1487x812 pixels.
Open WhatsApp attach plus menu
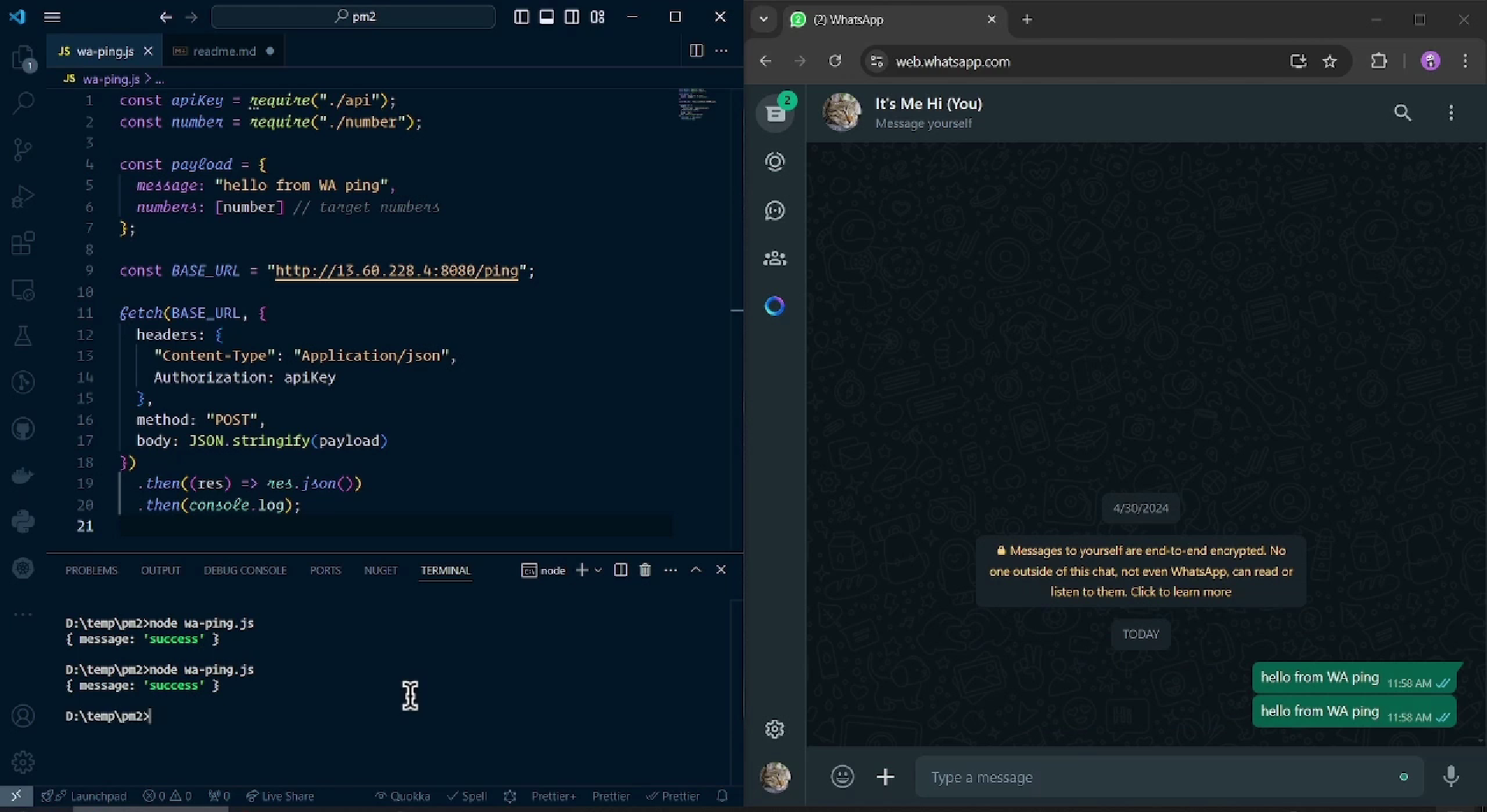click(885, 776)
